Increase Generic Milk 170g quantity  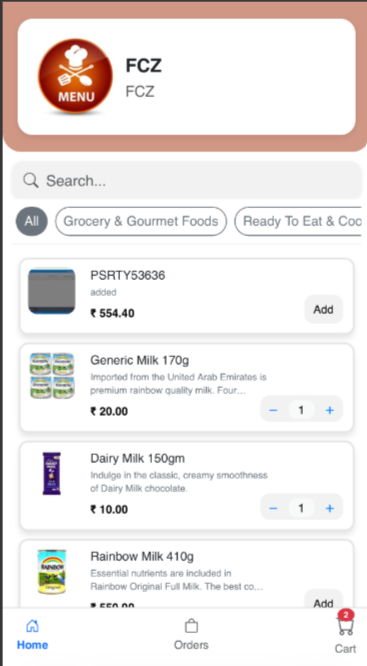(x=330, y=410)
